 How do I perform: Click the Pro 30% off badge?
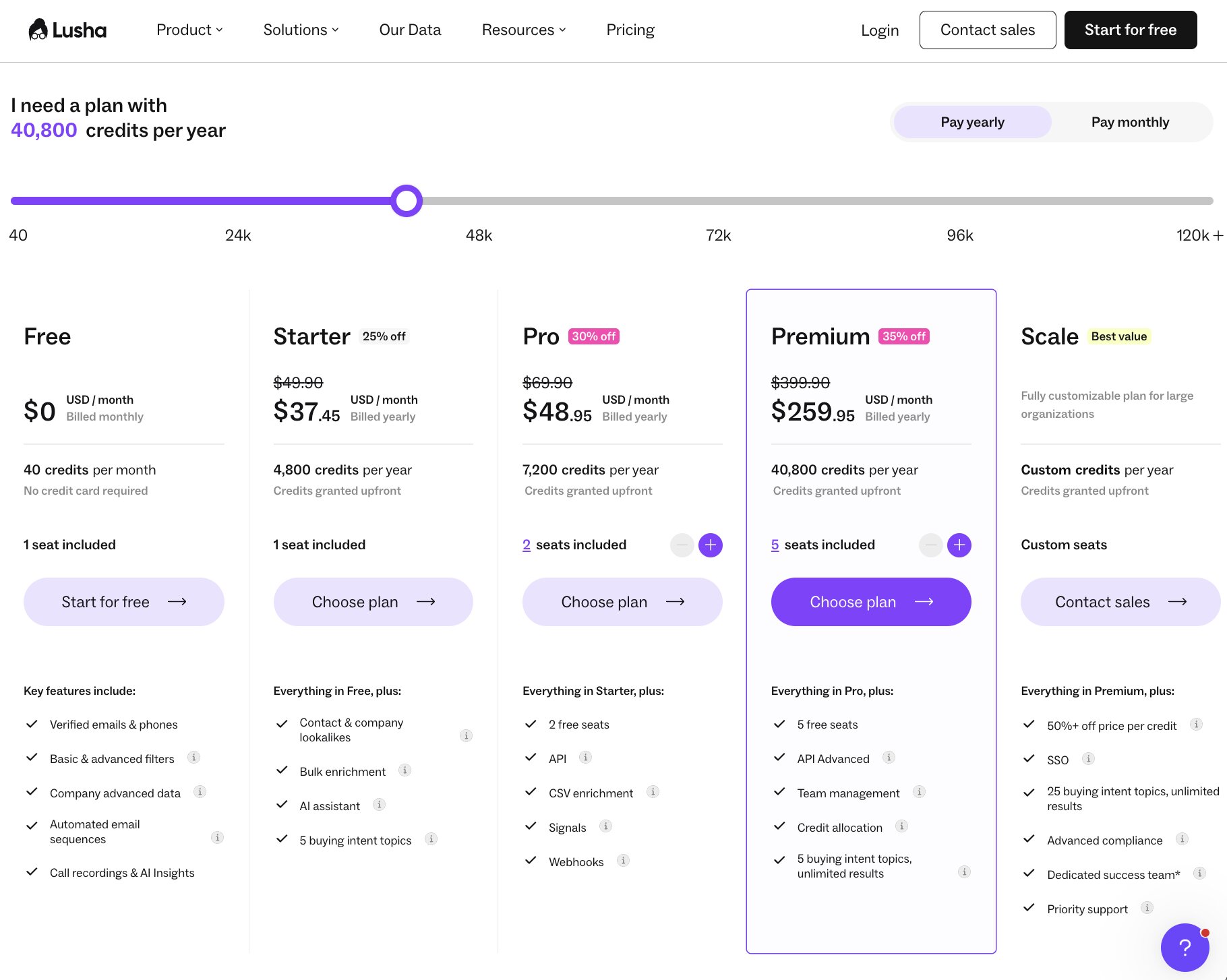(594, 336)
